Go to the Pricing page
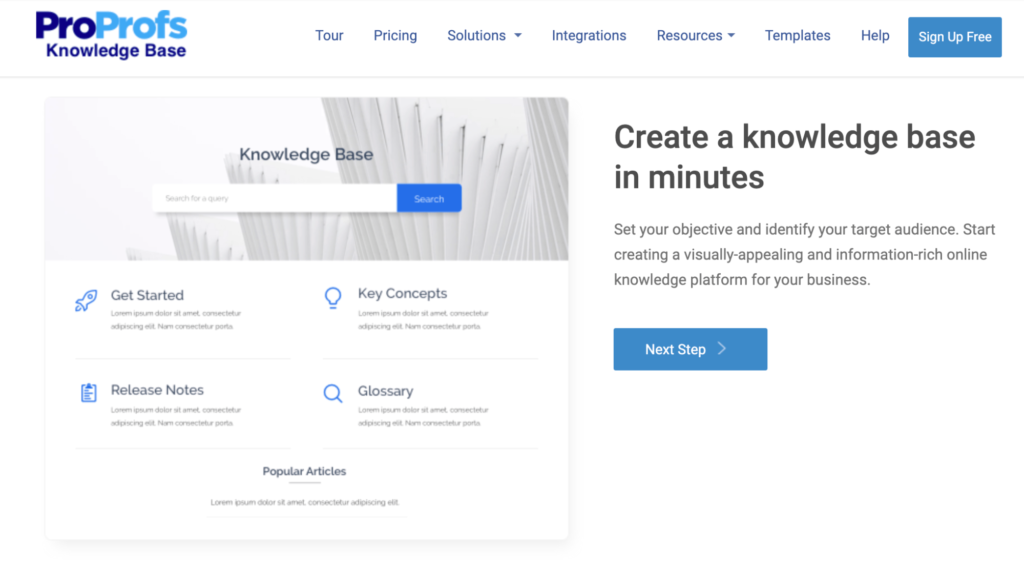The image size is (1024, 570). point(395,36)
